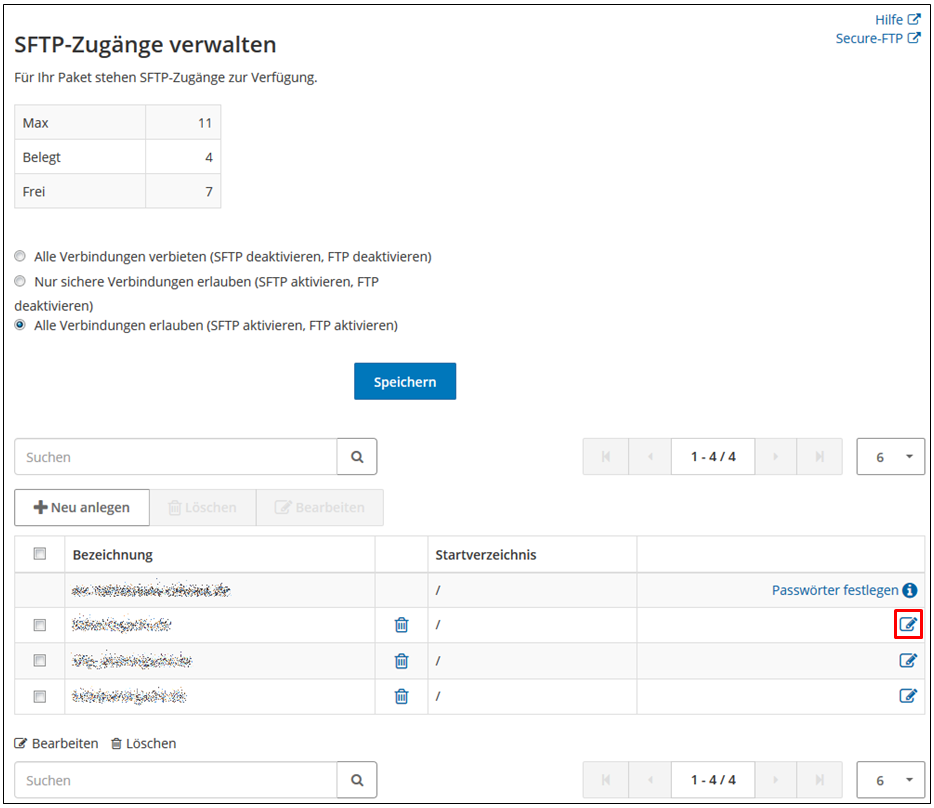934x808 pixels.
Task: Delete the fourth account with its trash icon
Action: (401, 696)
